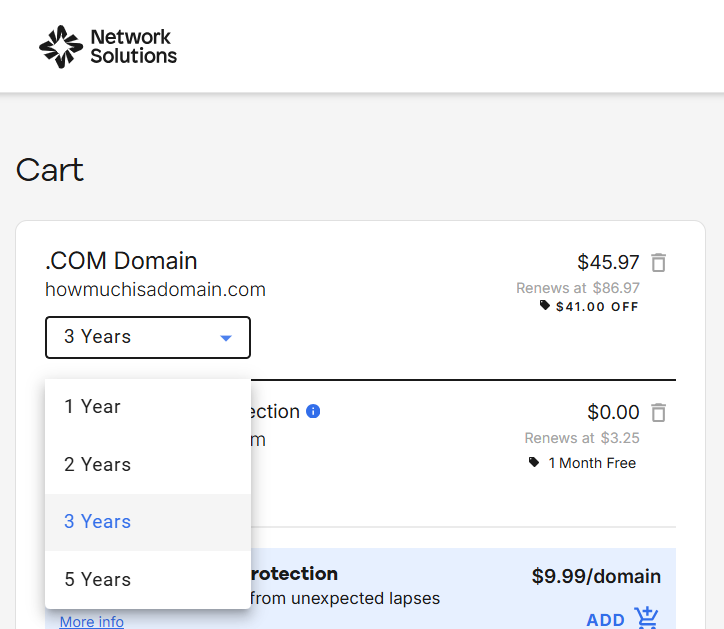724x629 pixels.
Task: Click the tag icon beside 1 Month Free
Action: point(535,463)
